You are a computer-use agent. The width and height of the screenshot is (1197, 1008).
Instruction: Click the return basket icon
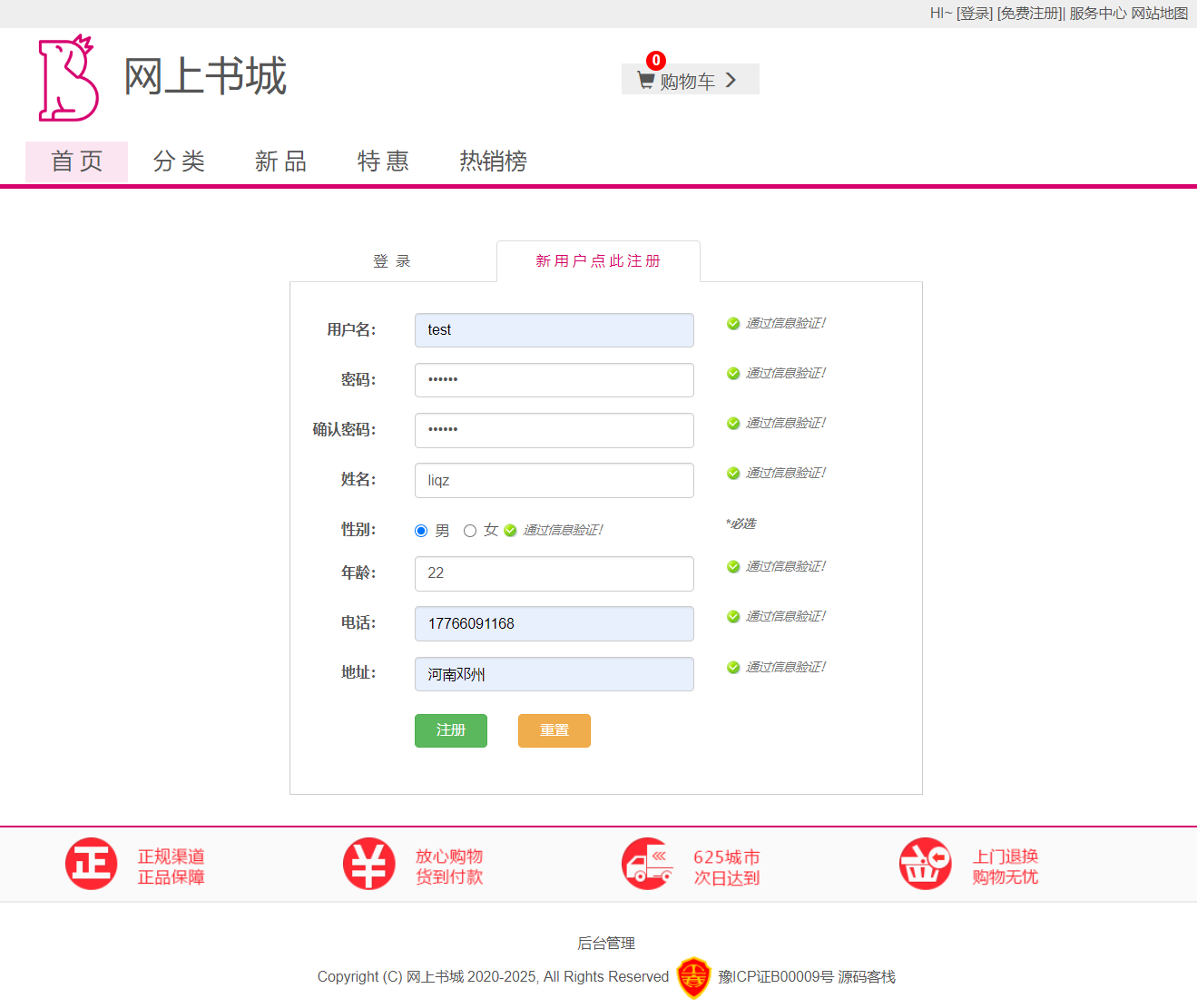[925, 864]
